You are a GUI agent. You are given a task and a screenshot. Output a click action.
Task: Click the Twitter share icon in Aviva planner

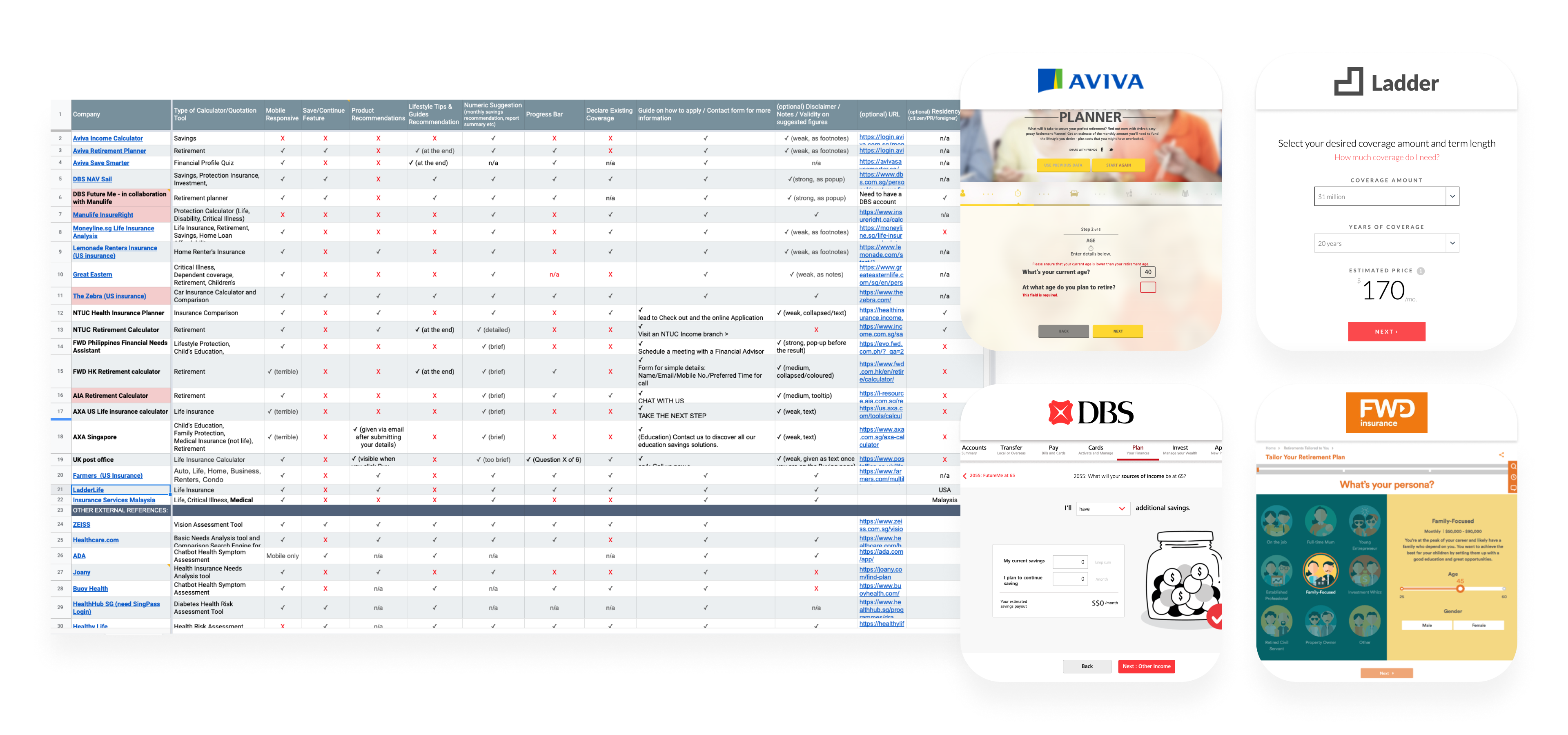point(1111,149)
